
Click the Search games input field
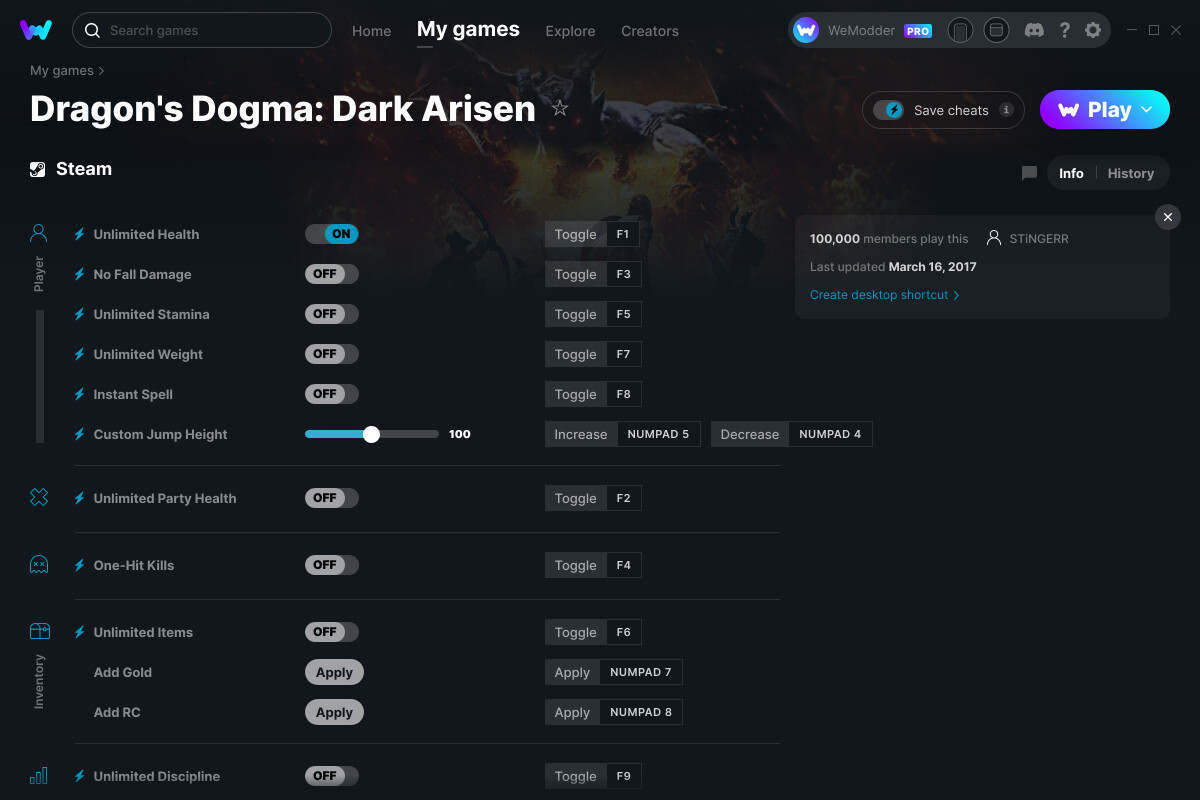coord(202,30)
